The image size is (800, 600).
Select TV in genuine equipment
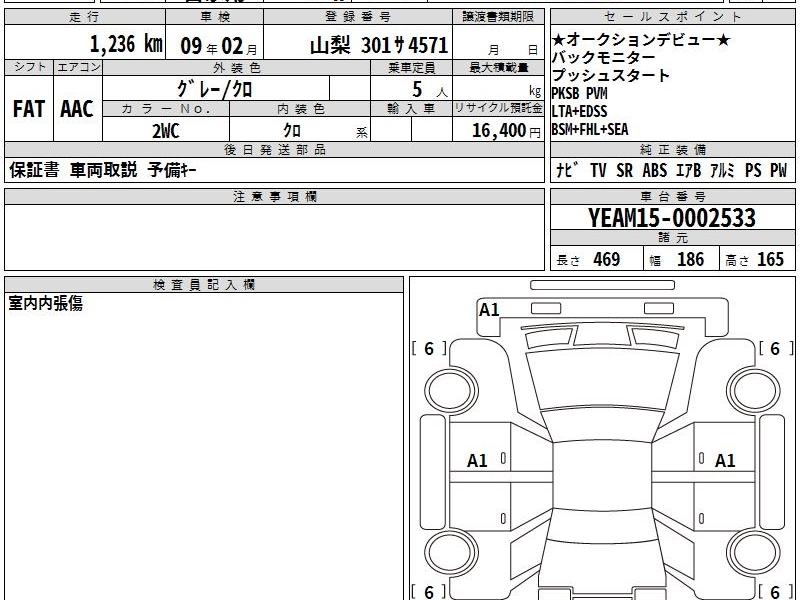point(598,170)
